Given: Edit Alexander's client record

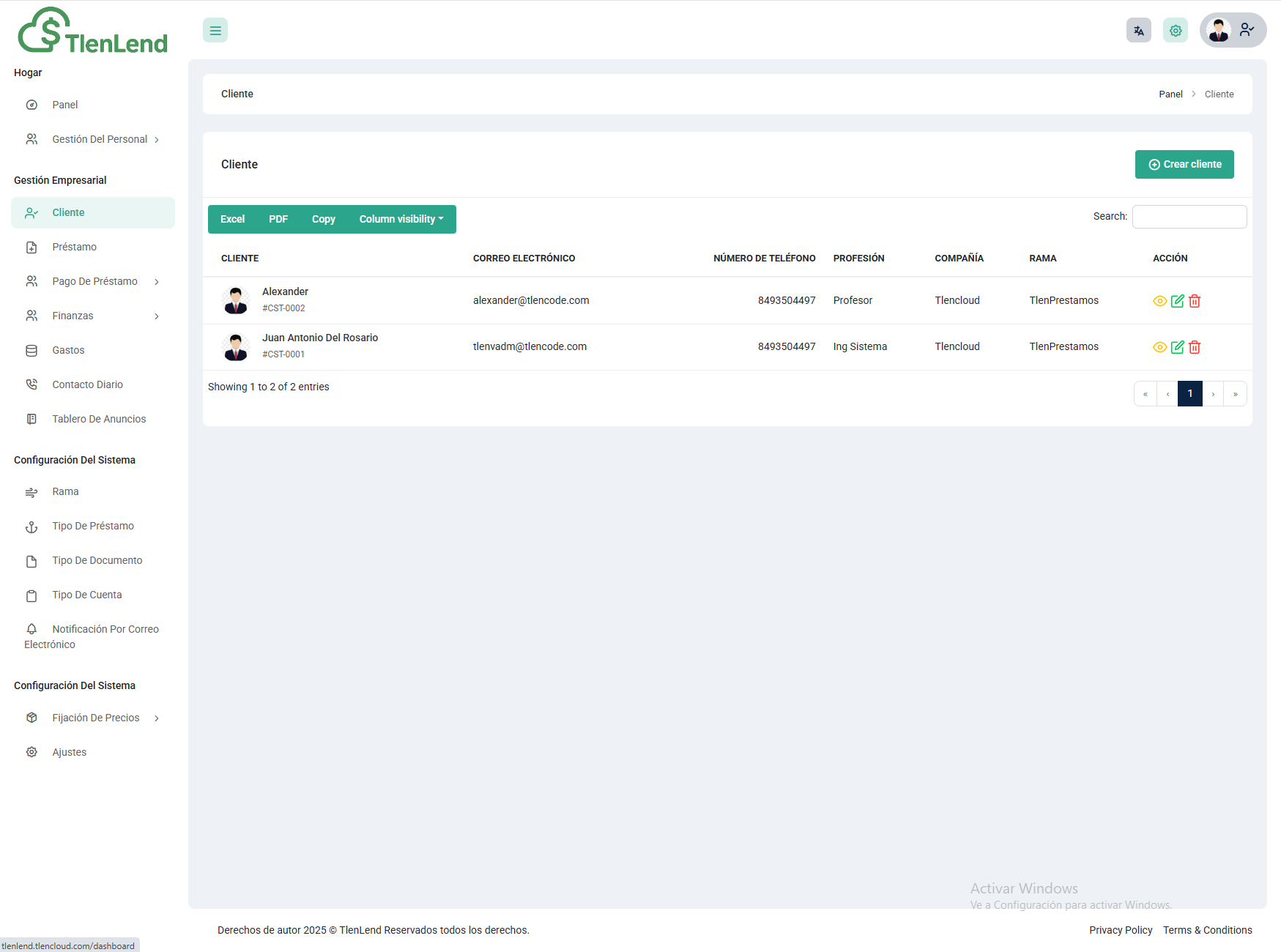Looking at the screenshot, I should [x=1177, y=301].
